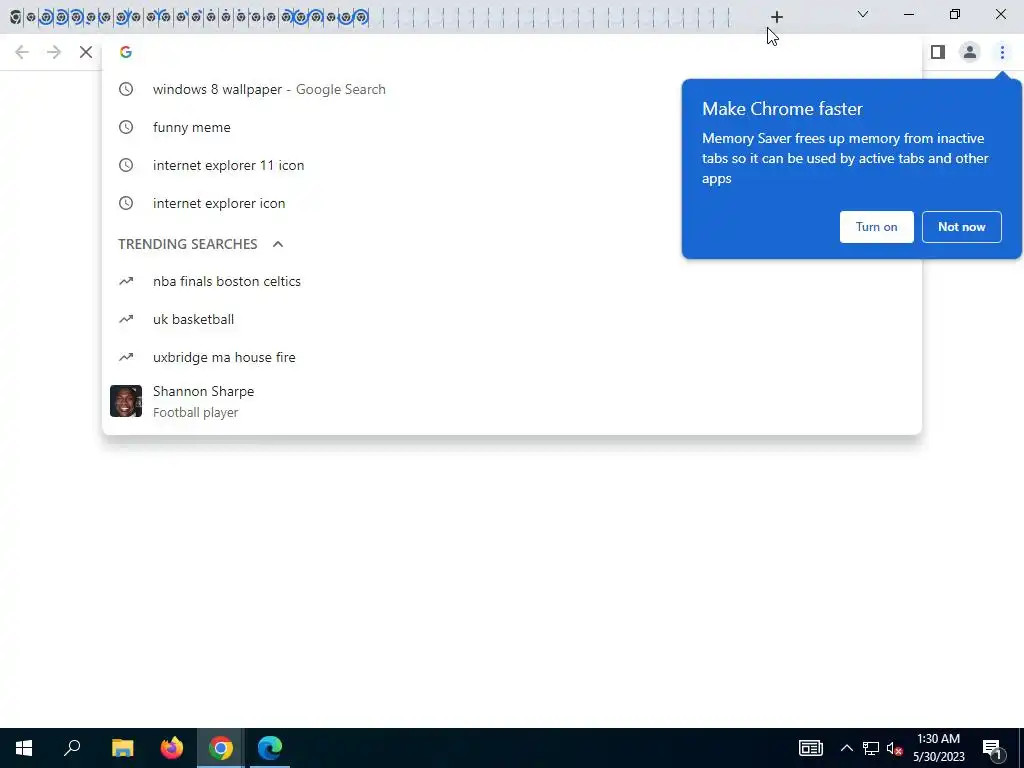
Task: Select 'funny meme' suggestion
Action: [x=512, y=127]
